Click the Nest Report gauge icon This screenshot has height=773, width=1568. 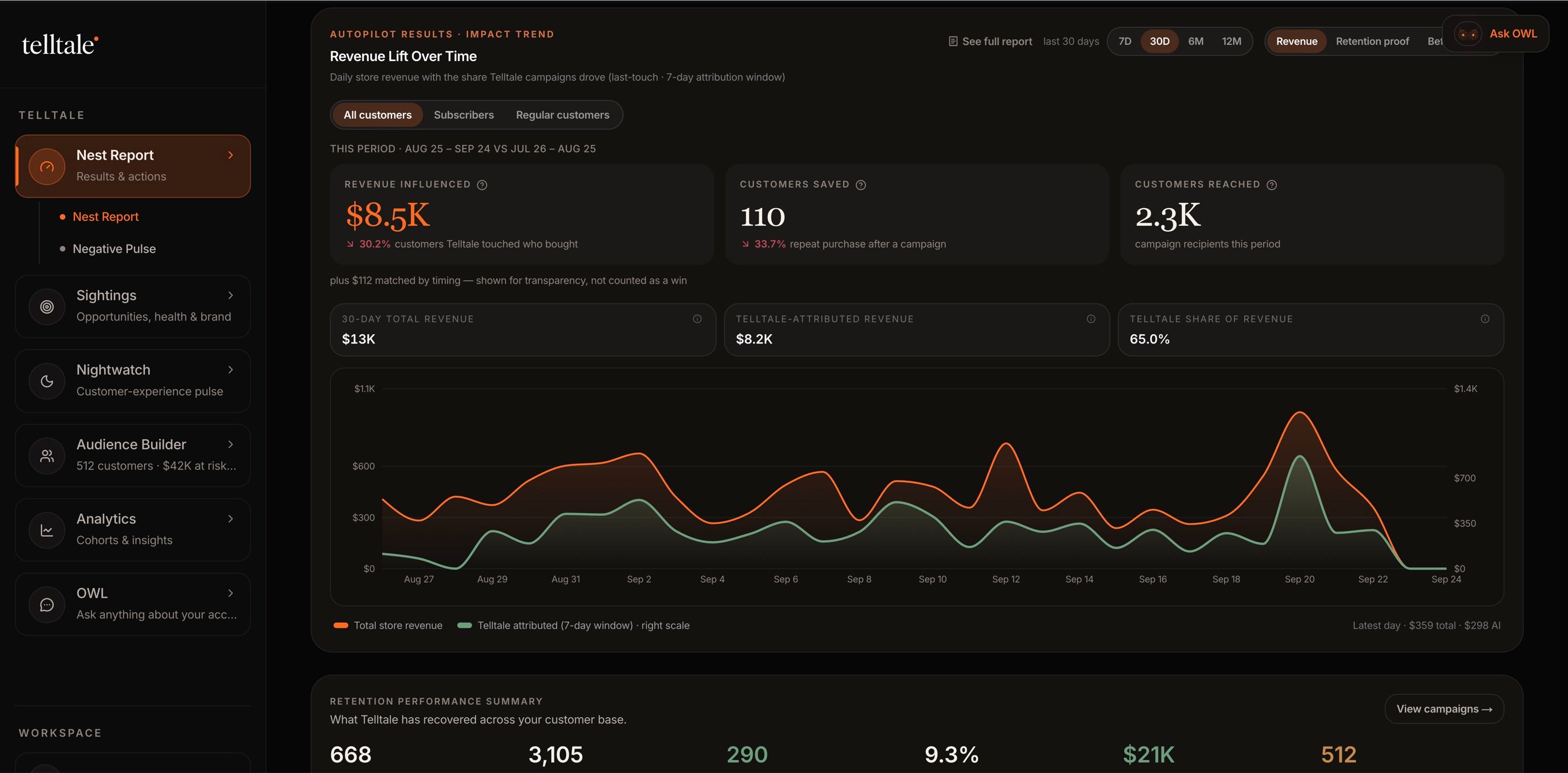(47, 166)
